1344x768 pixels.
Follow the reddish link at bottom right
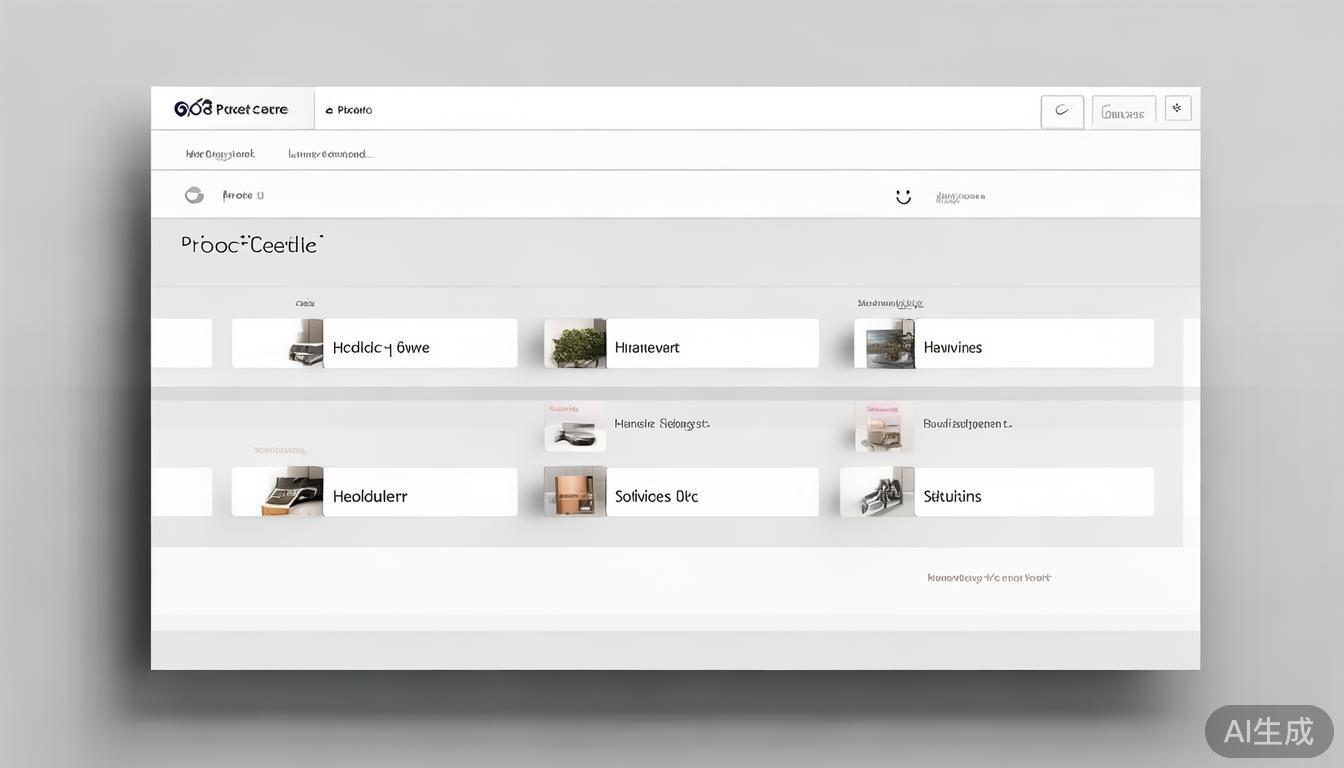pos(988,578)
